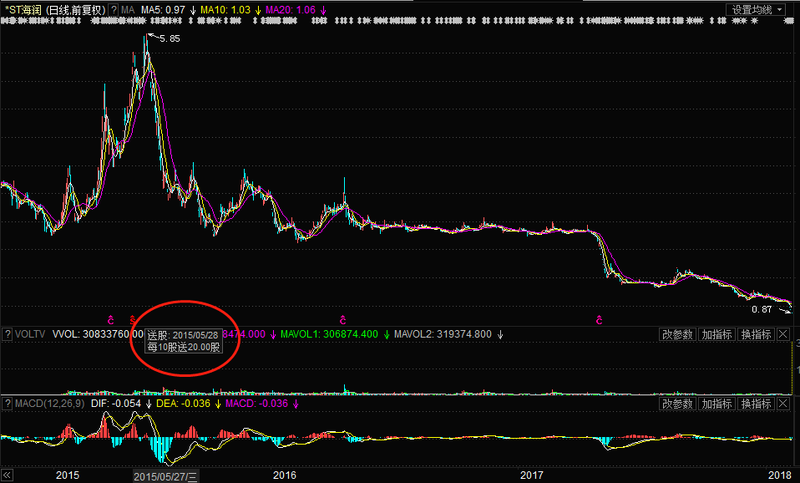Select the MA indicator label beside the title
Viewport: 800px width, 483px height.
[x=128, y=10]
